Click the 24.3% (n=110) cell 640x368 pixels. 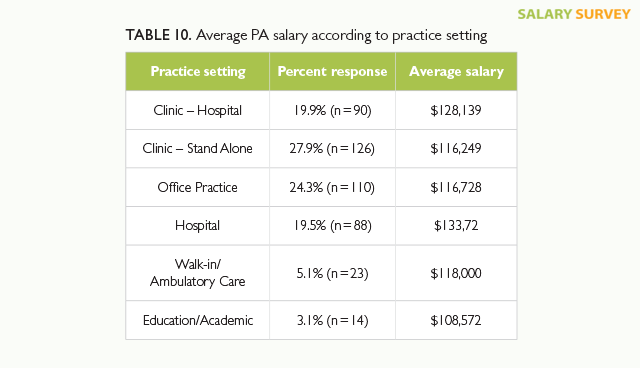coord(332,187)
